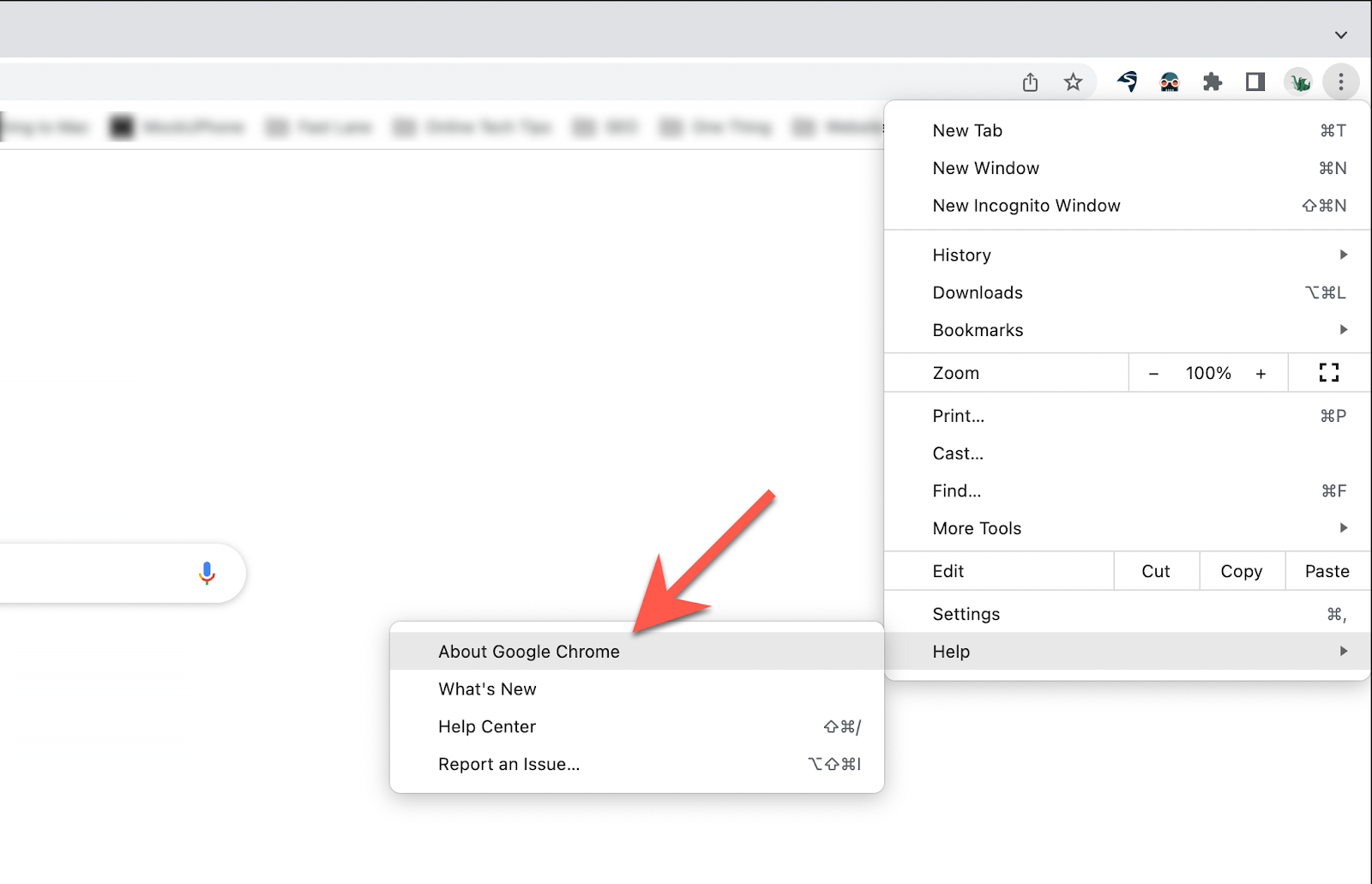Open What's New in Help submenu

tap(636, 689)
